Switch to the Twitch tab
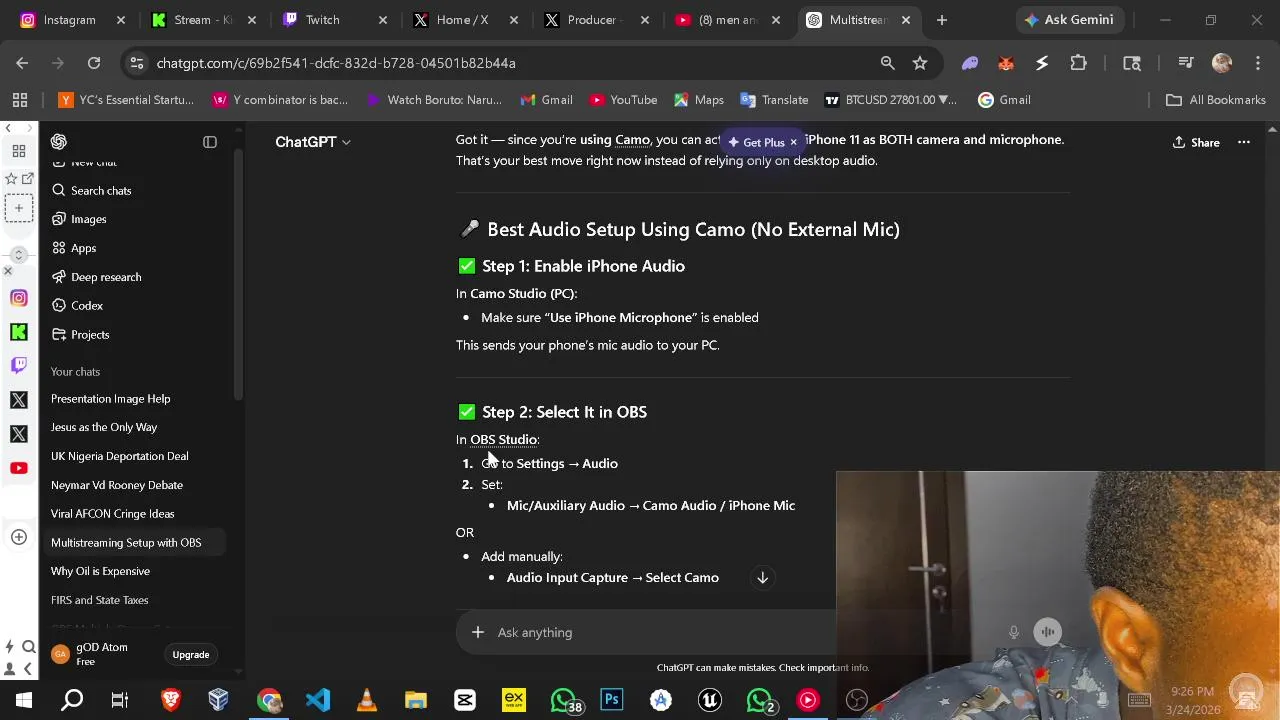 [334, 20]
